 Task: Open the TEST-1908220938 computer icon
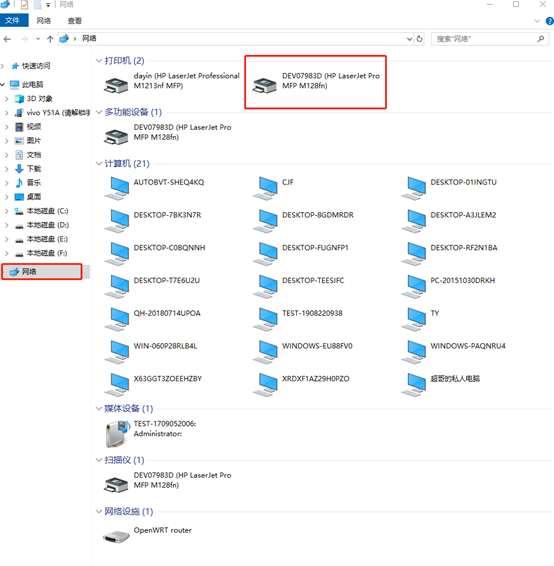265,319
